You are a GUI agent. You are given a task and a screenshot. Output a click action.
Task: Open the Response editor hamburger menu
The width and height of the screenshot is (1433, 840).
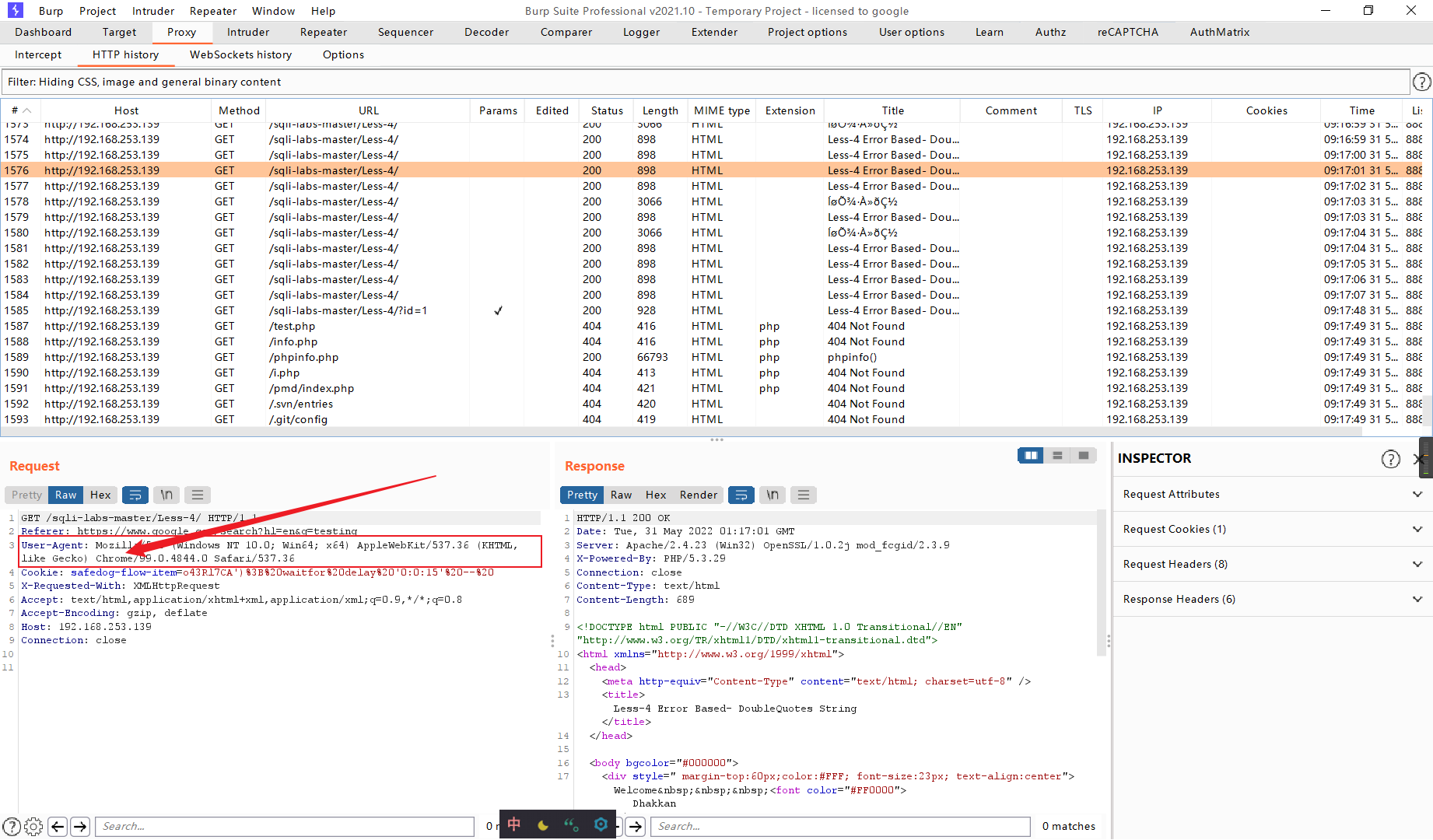[804, 495]
